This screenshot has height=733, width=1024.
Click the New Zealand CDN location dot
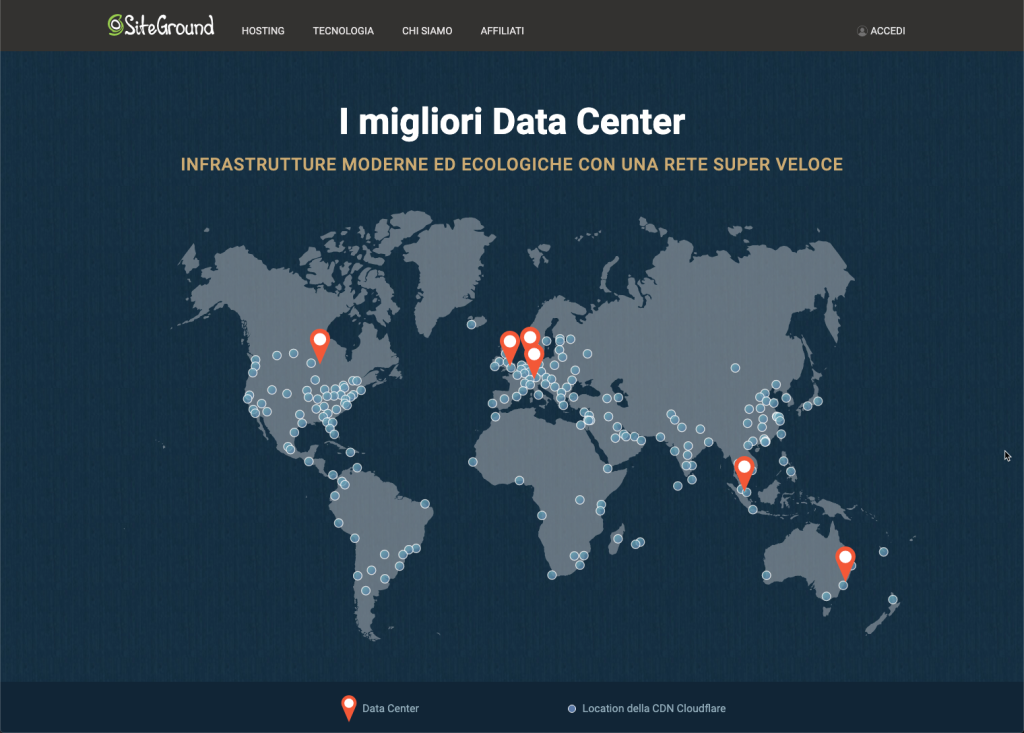pyautogui.click(x=893, y=599)
